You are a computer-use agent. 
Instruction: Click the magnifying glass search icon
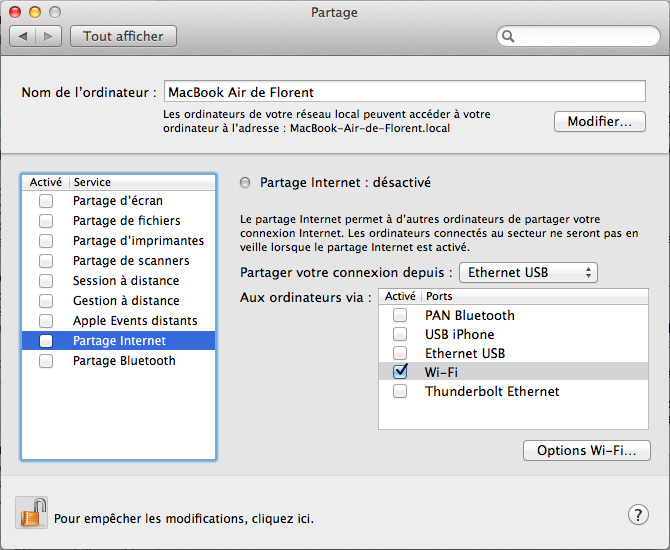(509, 36)
